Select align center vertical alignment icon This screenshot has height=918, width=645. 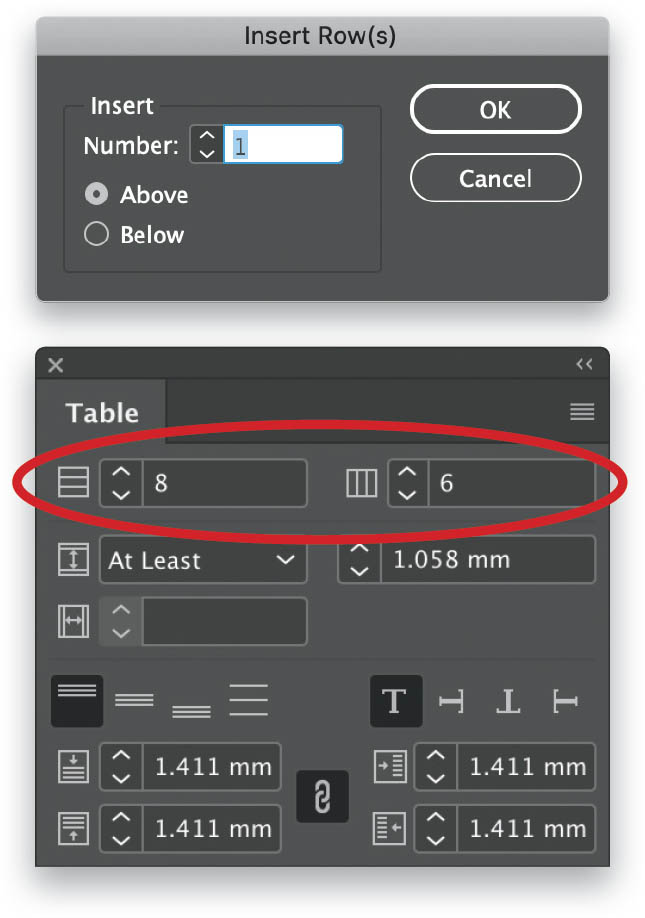pos(134,701)
